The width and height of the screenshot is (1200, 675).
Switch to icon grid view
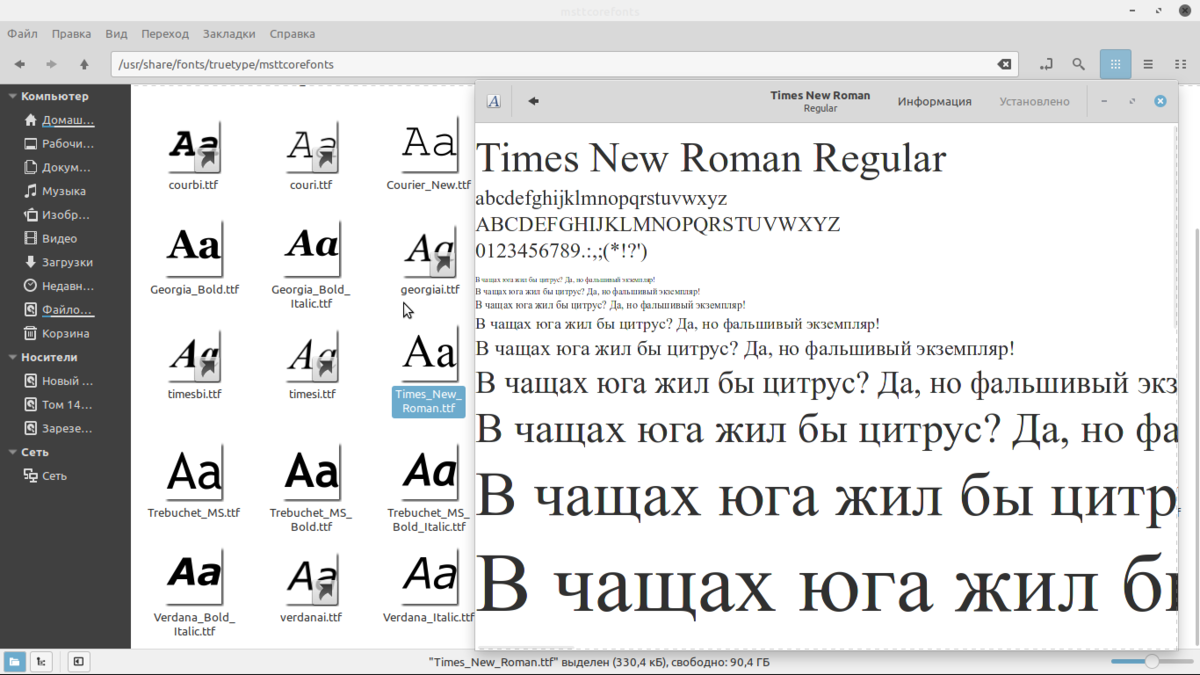click(1115, 64)
